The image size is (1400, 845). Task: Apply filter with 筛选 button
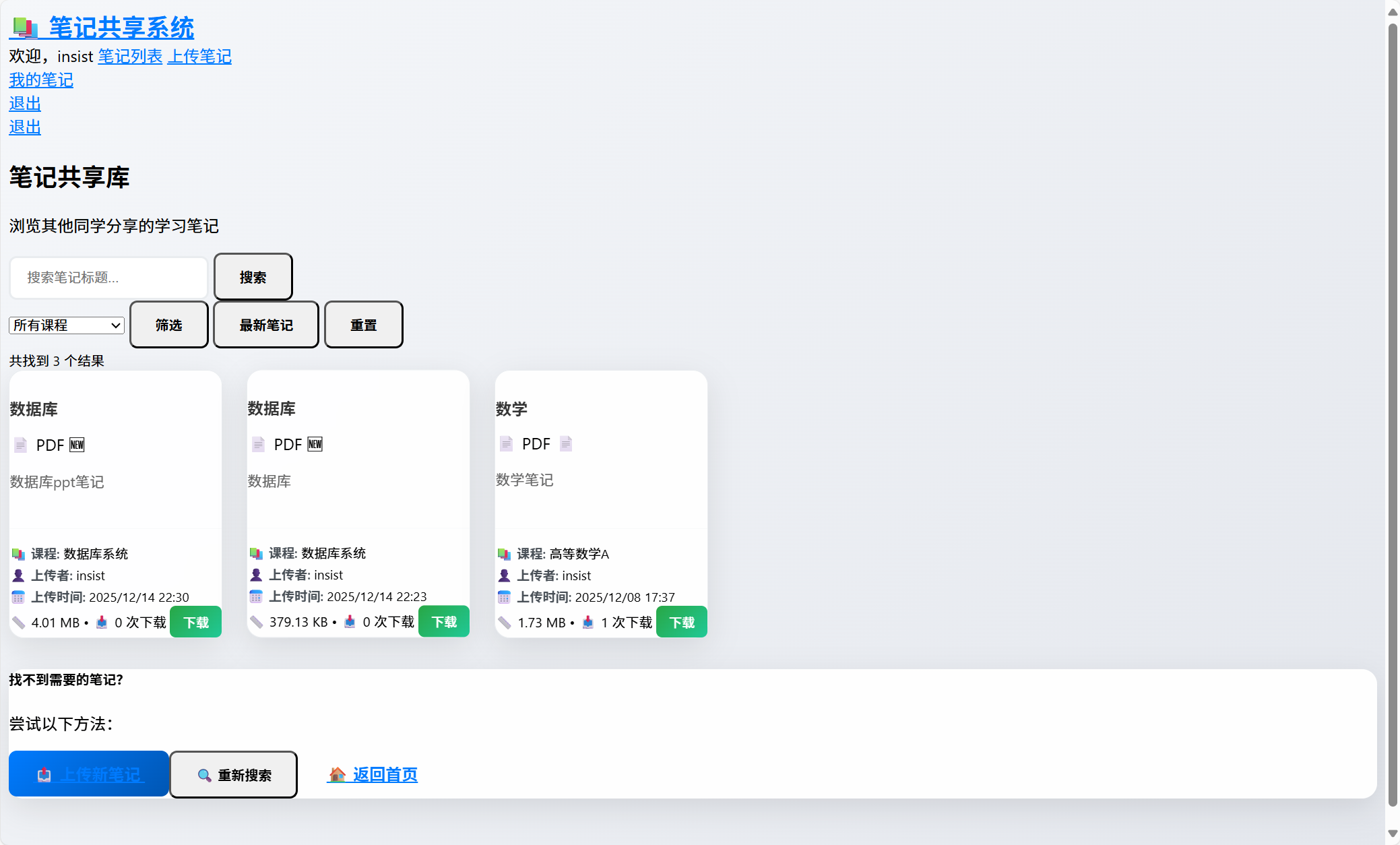[169, 325]
